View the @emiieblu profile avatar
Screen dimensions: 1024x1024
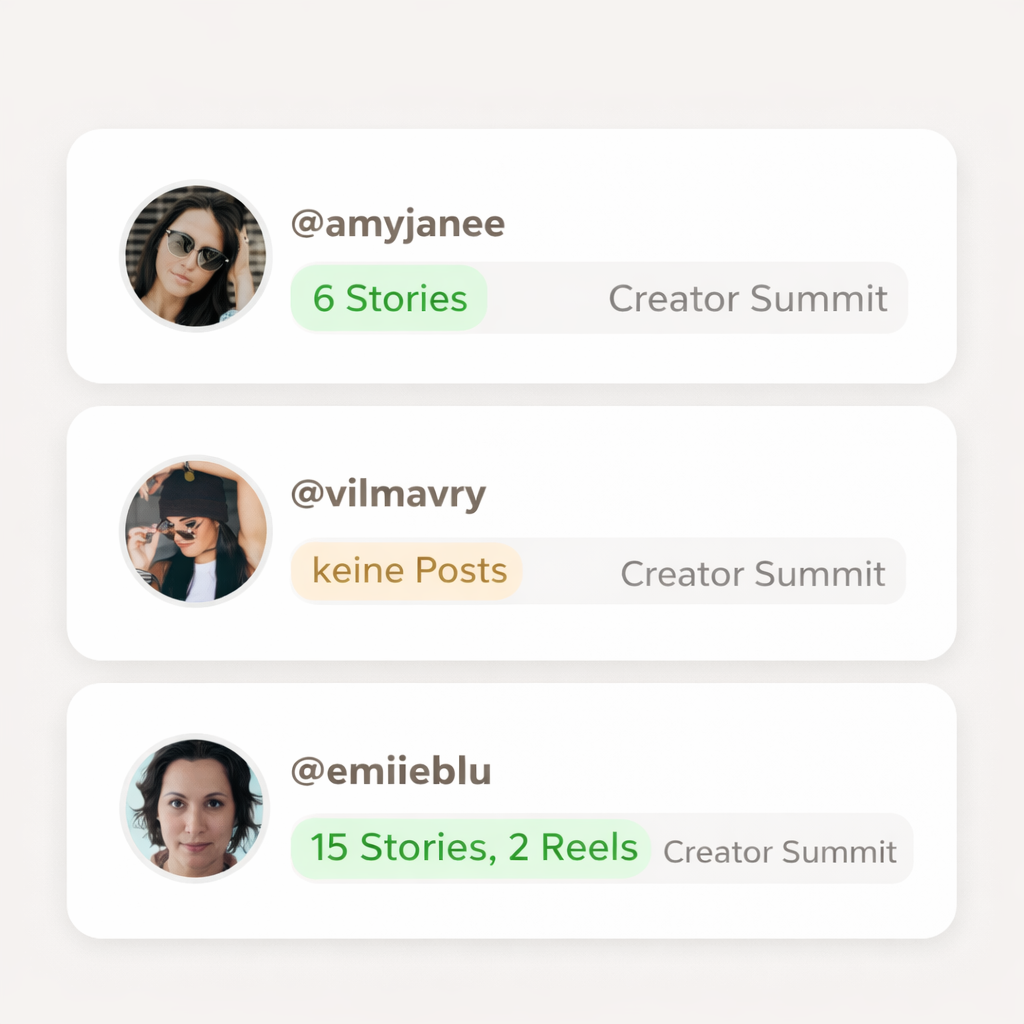click(x=195, y=808)
